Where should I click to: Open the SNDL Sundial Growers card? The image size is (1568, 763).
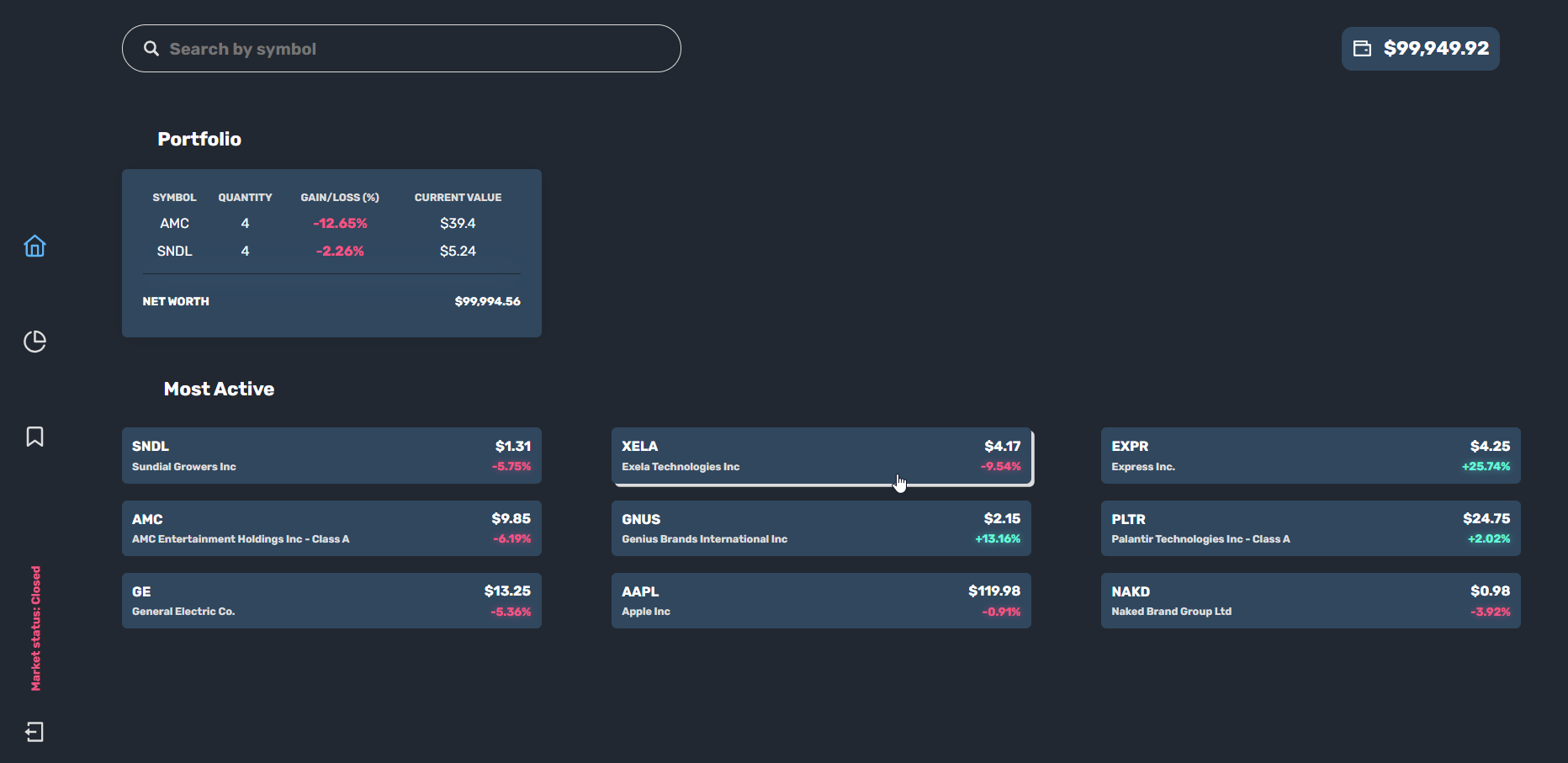[331, 455]
